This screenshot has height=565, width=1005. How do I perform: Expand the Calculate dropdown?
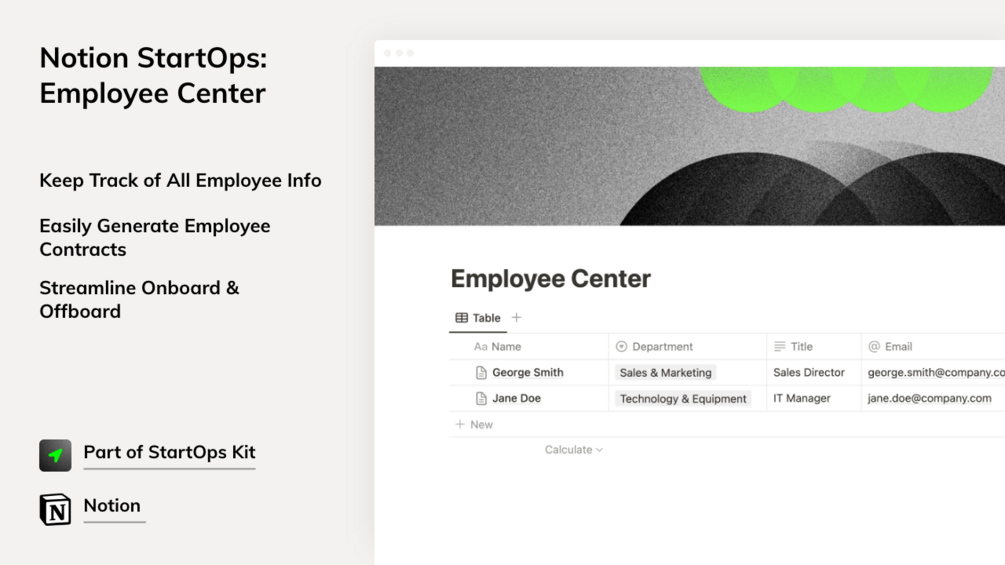(574, 450)
